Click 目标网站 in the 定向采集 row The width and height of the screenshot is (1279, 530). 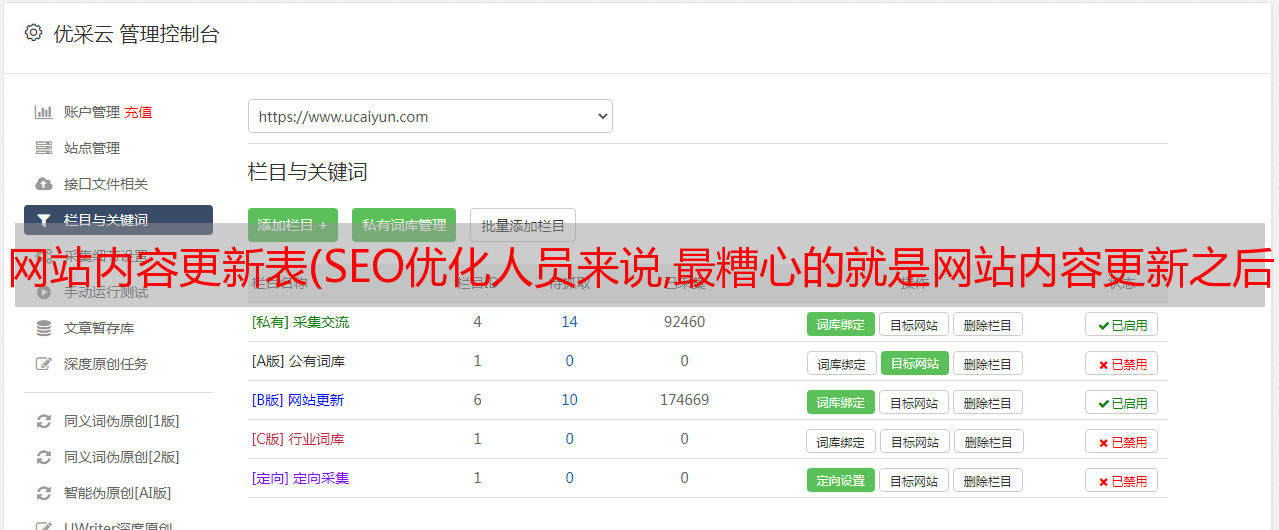click(x=914, y=480)
